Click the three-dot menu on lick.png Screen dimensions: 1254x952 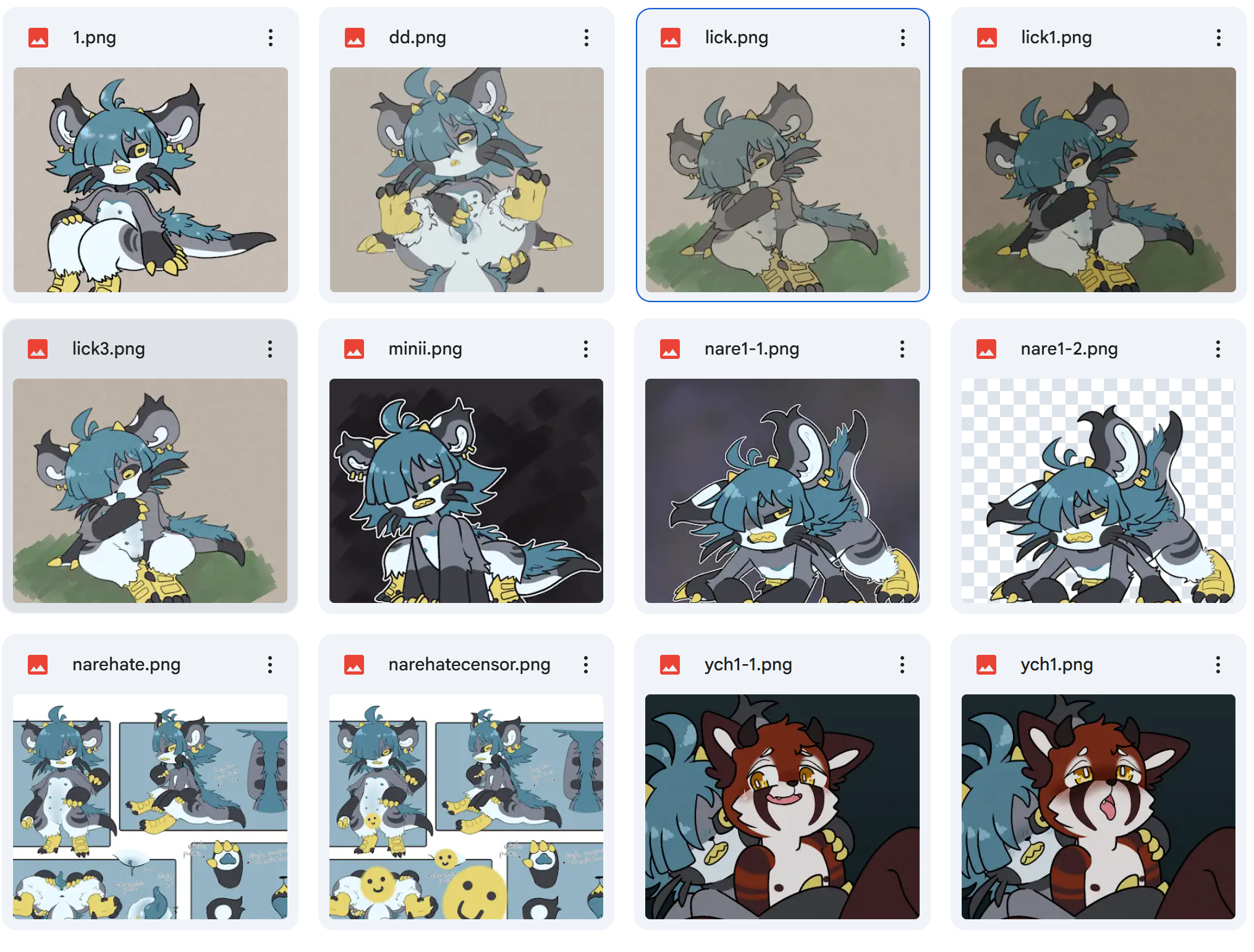(903, 38)
